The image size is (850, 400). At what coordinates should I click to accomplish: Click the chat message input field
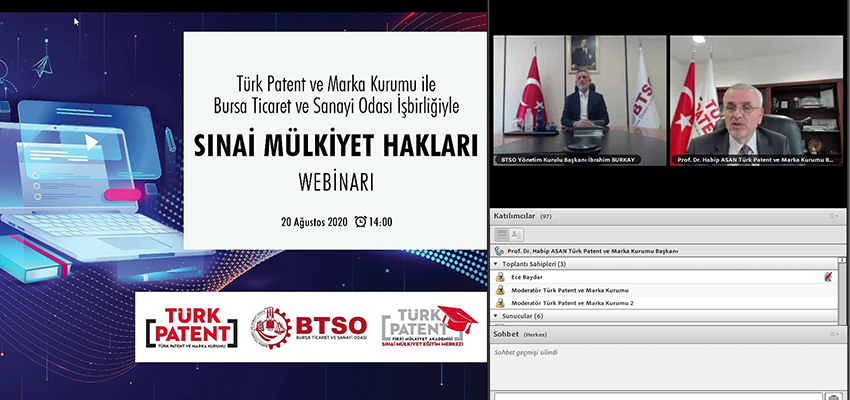(658, 396)
